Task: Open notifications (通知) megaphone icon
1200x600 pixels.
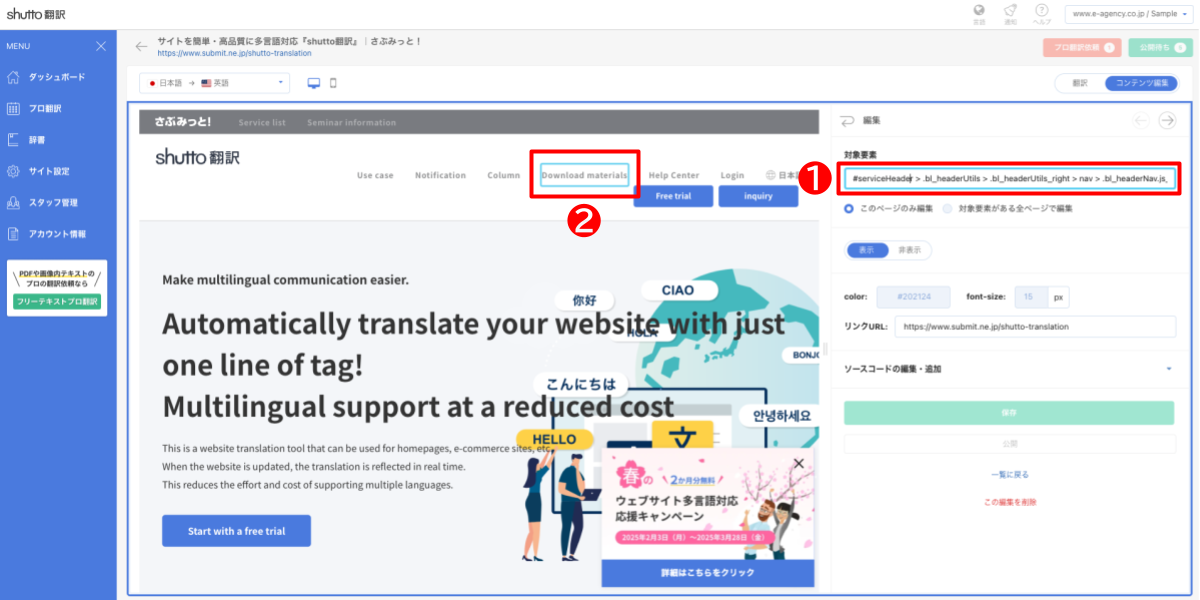Action: click(x=1011, y=10)
